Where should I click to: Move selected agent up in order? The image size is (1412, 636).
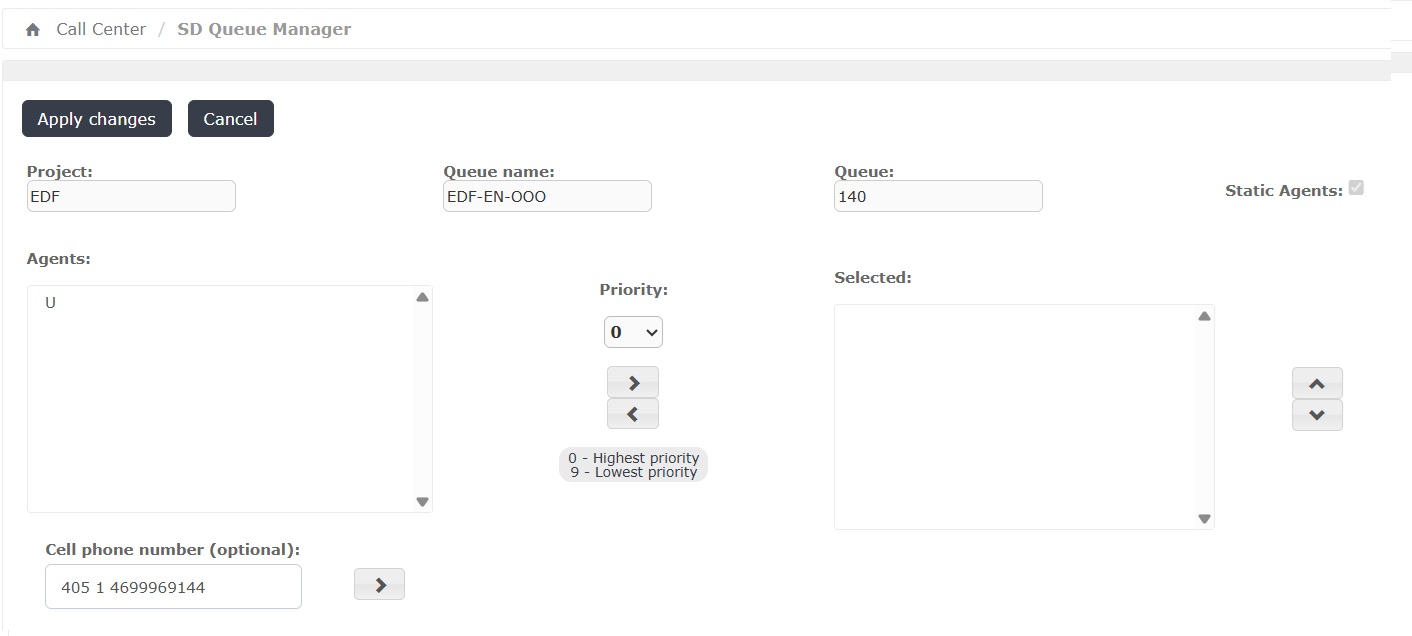tap(1317, 383)
